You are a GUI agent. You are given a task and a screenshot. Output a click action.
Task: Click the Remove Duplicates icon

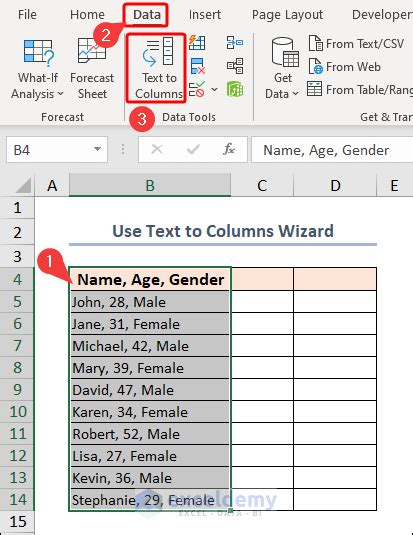[198, 66]
